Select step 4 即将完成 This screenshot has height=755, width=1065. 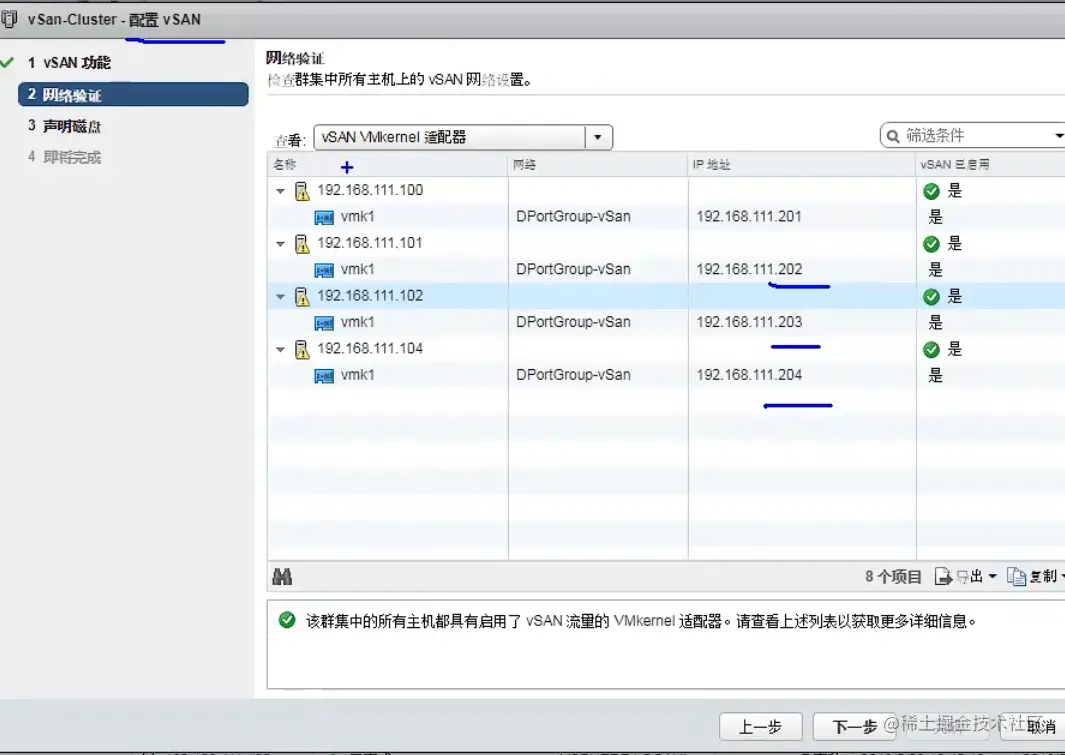click(x=65, y=158)
